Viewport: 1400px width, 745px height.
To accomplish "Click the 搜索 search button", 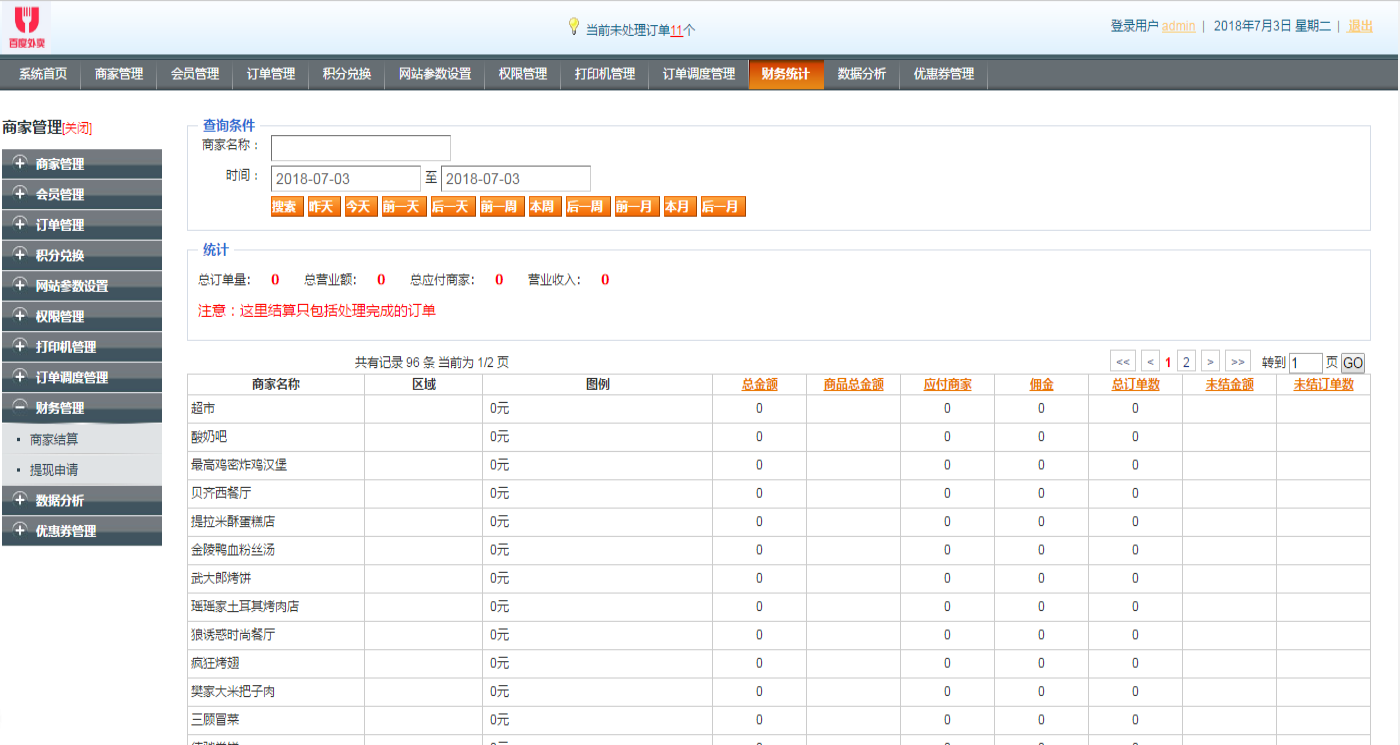I will tap(285, 207).
